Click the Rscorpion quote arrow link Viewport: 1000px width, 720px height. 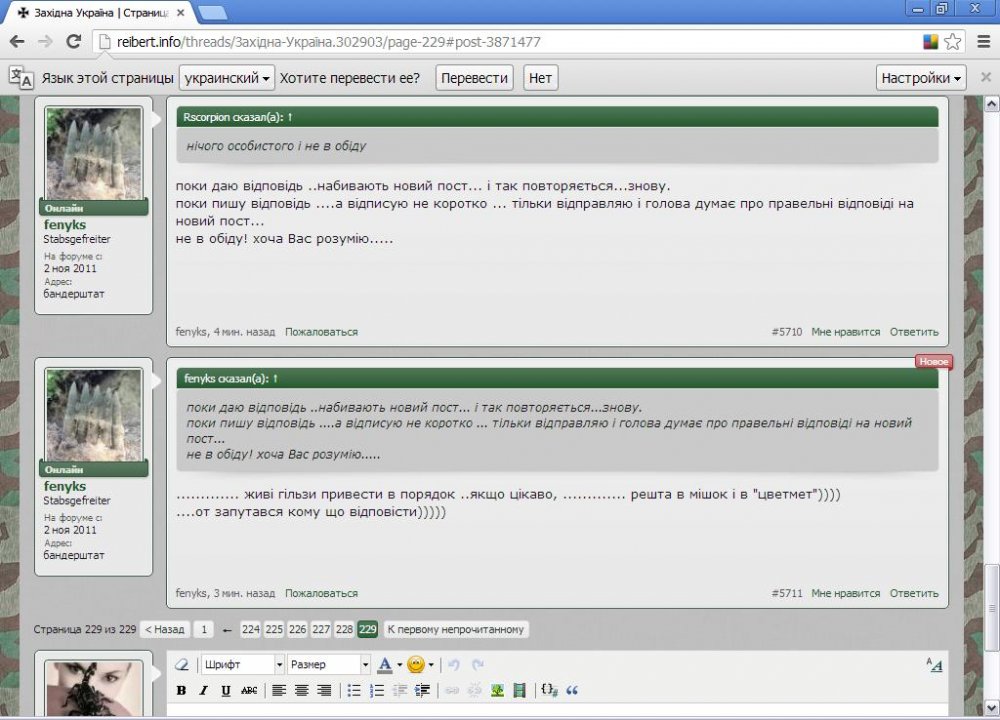pyautogui.click(x=290, y=117)
